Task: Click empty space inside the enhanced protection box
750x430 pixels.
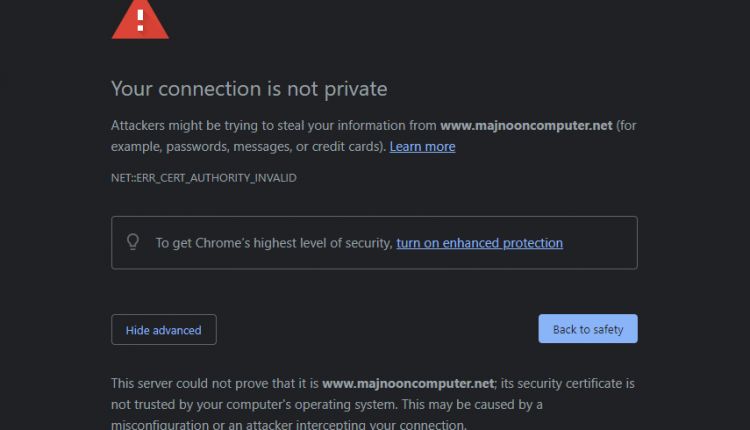Action: click(x=600, y=243)
